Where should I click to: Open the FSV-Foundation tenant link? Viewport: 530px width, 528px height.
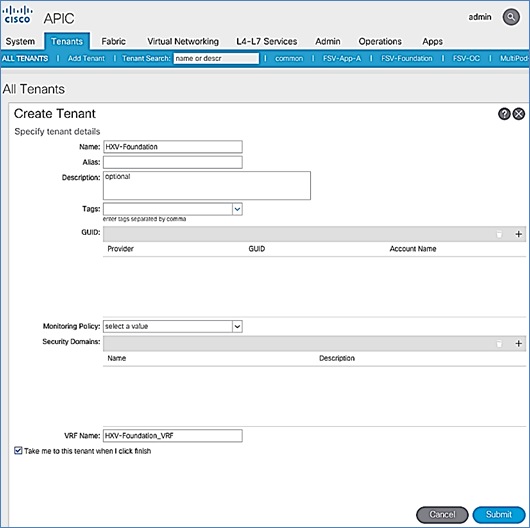point(407,58)
